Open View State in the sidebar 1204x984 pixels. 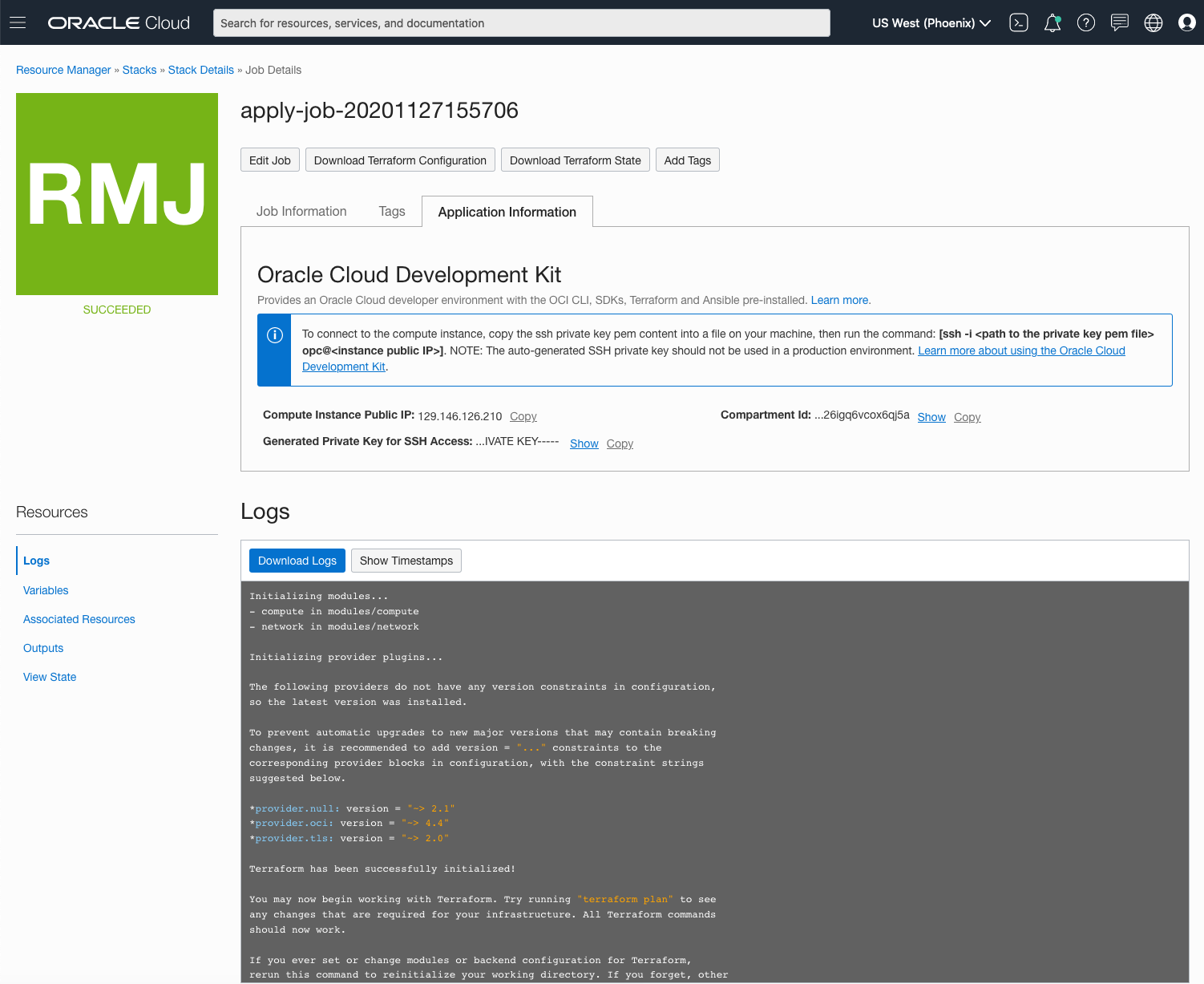[x=50, y=677]
